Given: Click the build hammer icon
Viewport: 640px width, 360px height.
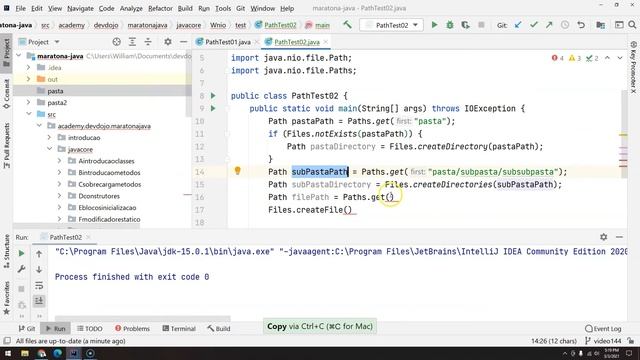Looking at the screenshot, I should point(347,25).
